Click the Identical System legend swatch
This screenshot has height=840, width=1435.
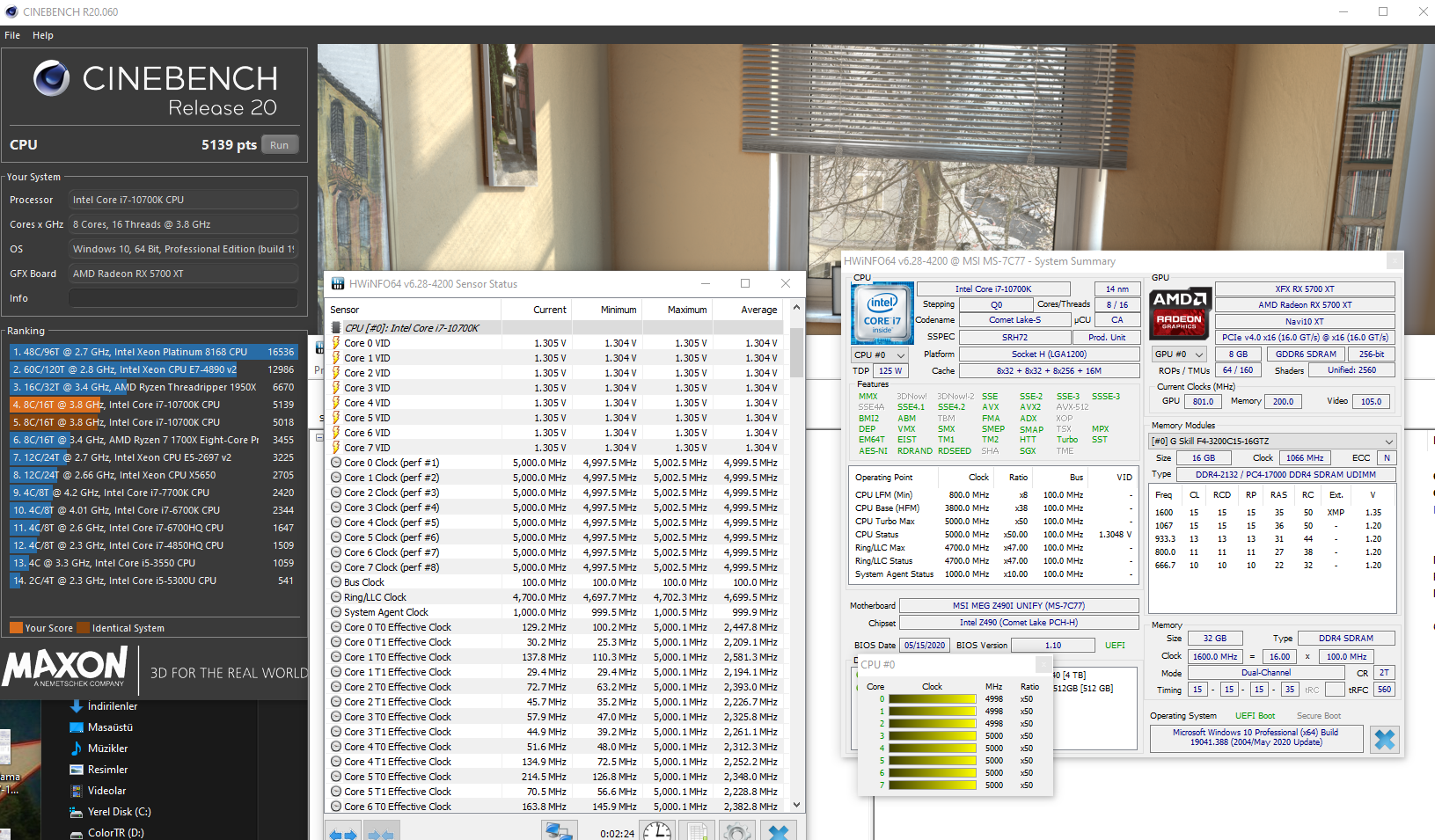click(x=84, y=628)
